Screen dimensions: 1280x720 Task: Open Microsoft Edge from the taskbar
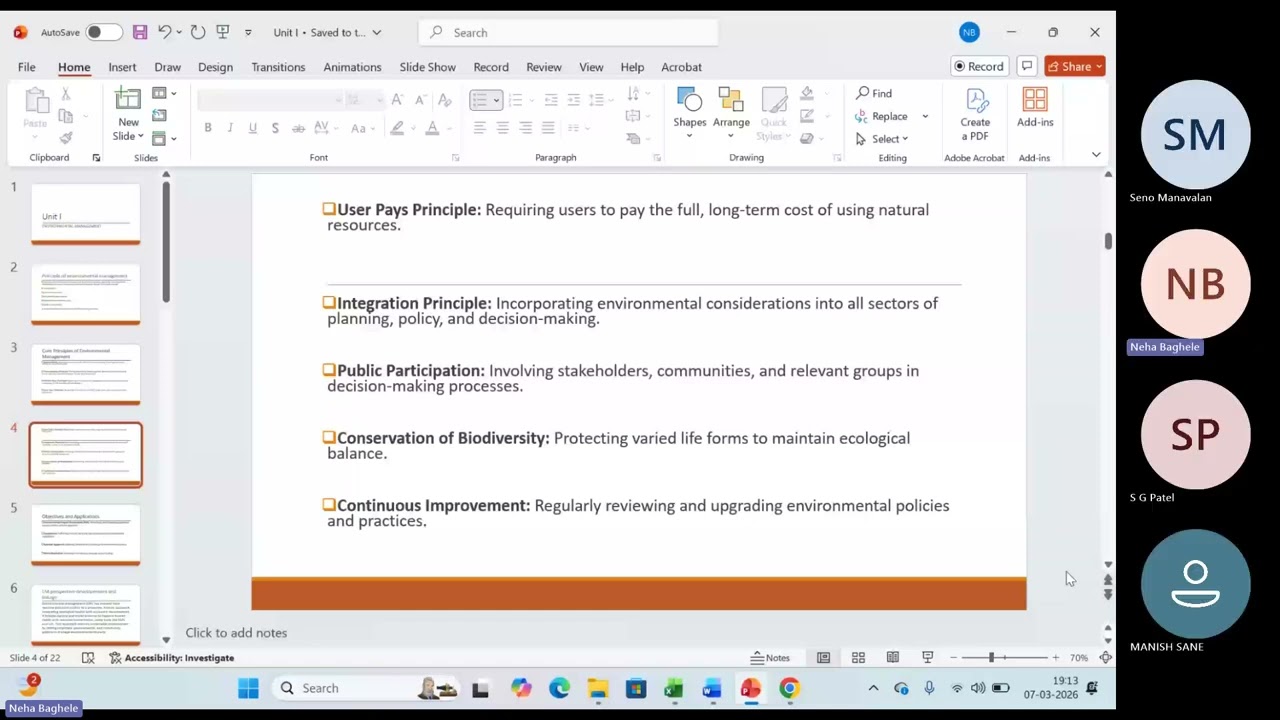coord(559,688)
